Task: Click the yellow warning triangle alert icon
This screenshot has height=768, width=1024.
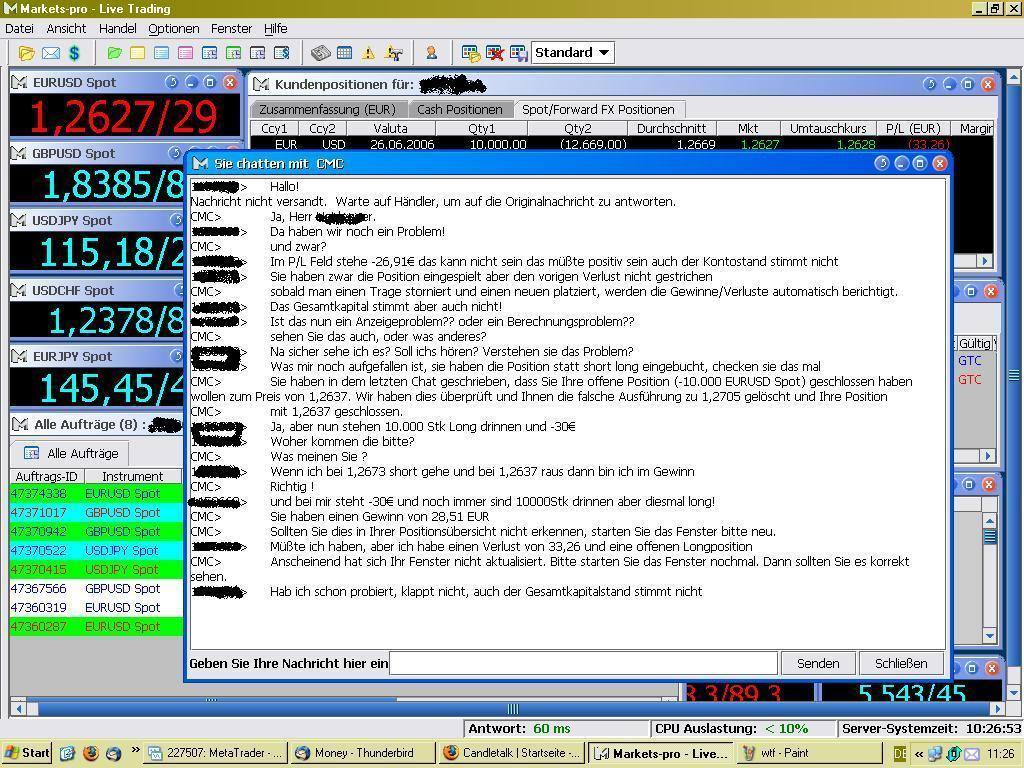Action: point(368,53)
